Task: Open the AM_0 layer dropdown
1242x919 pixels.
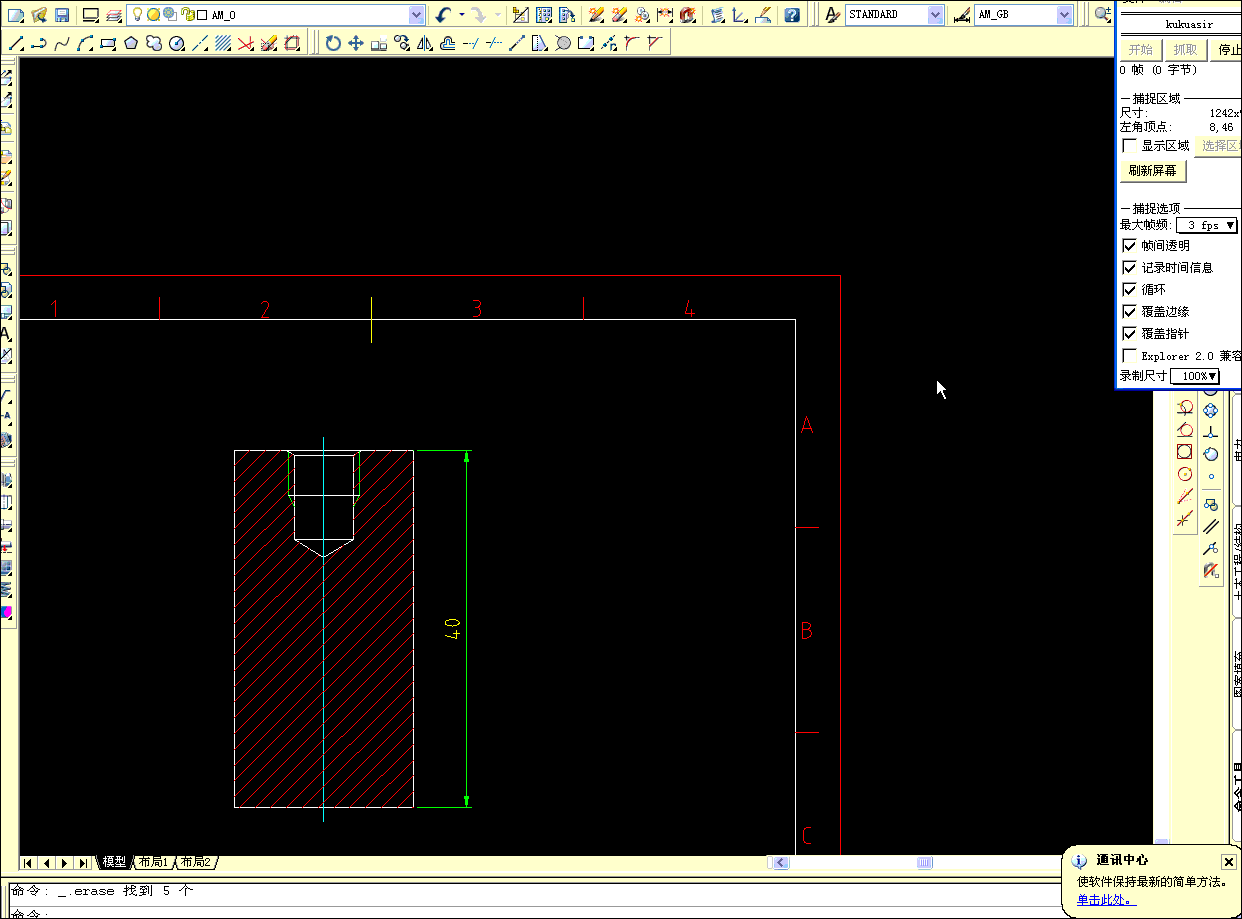Action: coord(417,15)
